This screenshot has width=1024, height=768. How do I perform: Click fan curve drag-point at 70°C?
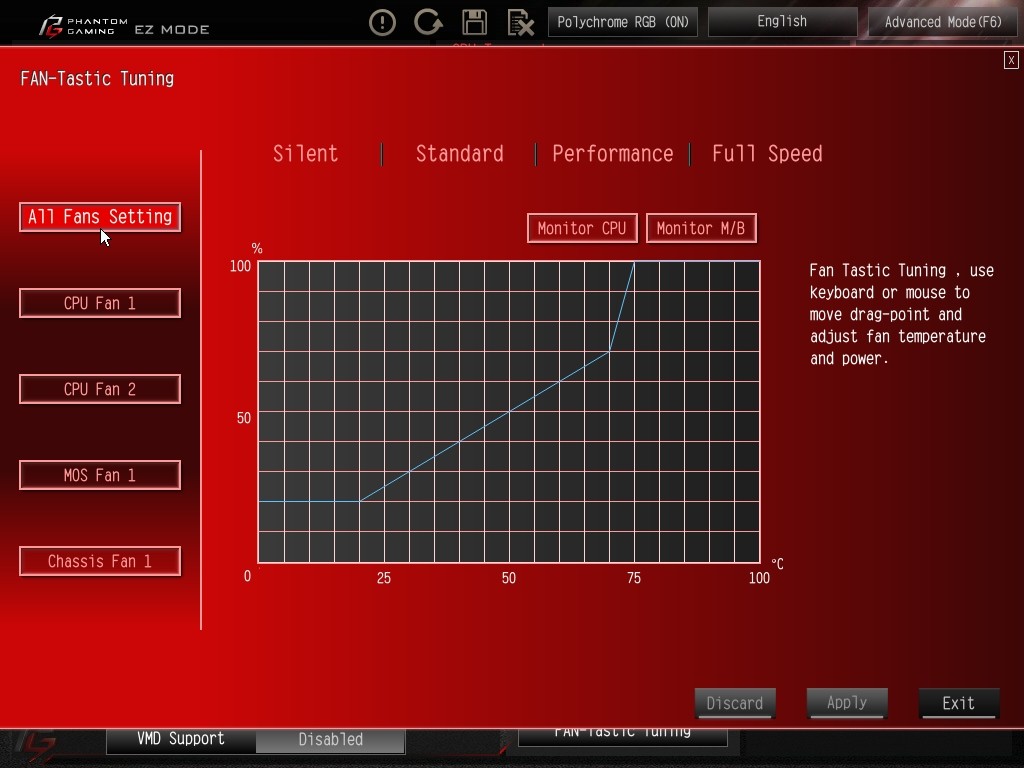tap(609, 352)
